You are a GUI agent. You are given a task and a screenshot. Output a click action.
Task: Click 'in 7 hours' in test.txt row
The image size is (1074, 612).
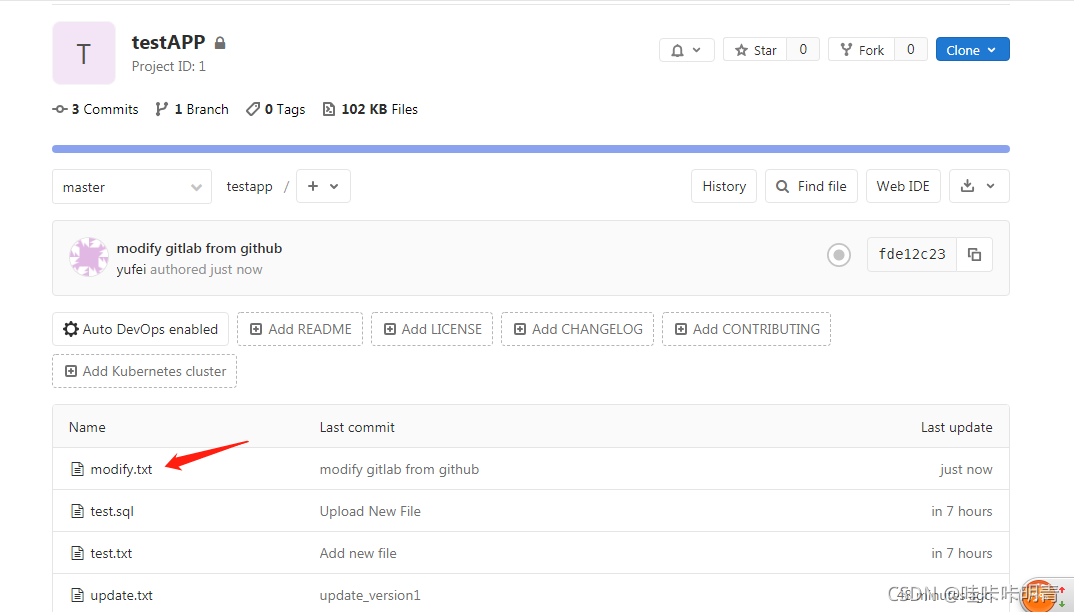962,553
